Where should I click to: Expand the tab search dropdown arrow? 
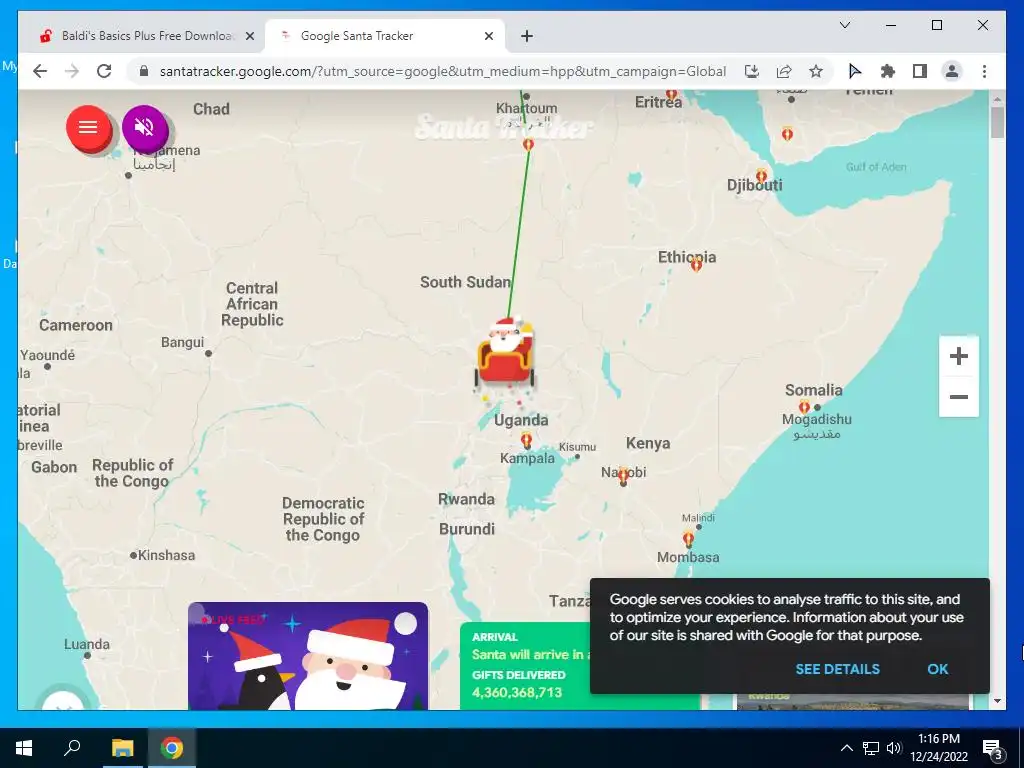pos(844,25)
